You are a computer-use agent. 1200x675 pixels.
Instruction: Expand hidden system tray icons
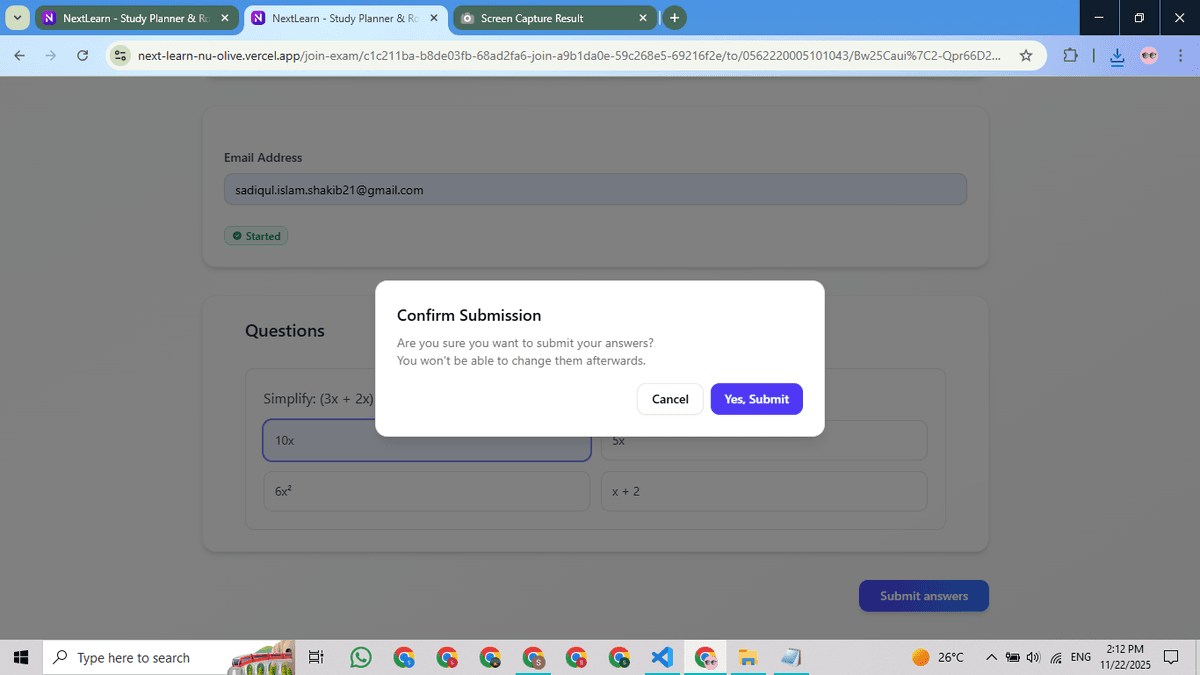tap(991, 657)
